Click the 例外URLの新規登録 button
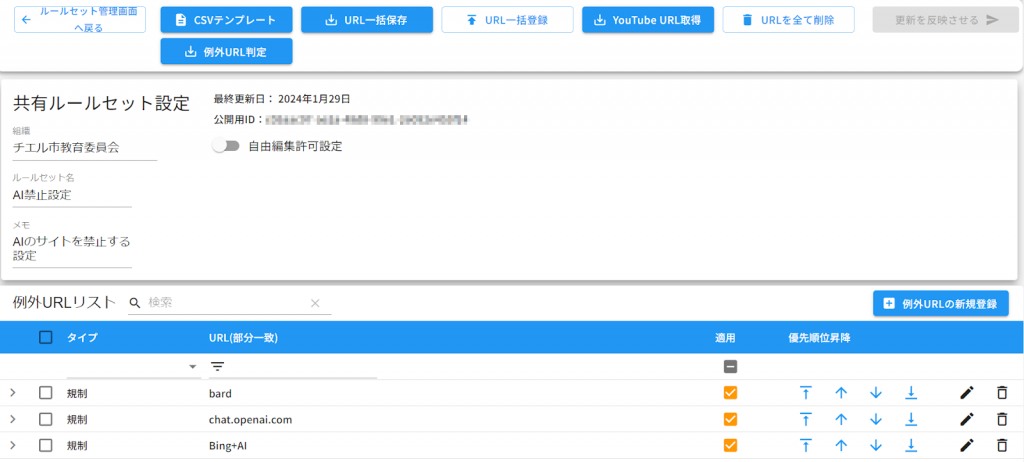Image resolution: width=1024 pixels, height=462 pixels. (940, 304)
